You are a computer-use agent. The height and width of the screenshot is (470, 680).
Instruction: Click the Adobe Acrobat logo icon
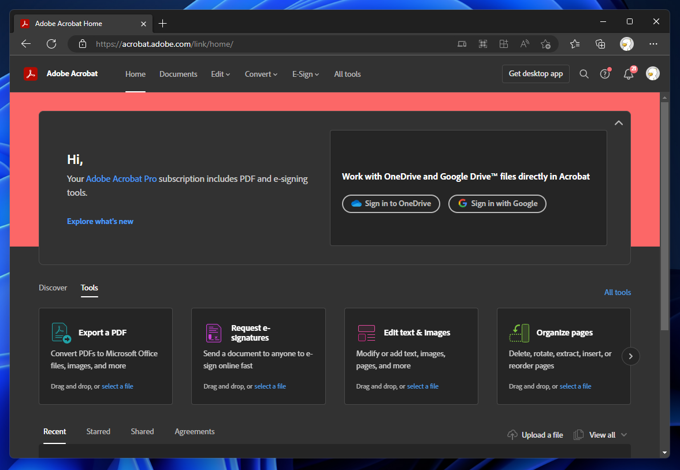pyautogui.click(x=31, y=74)
